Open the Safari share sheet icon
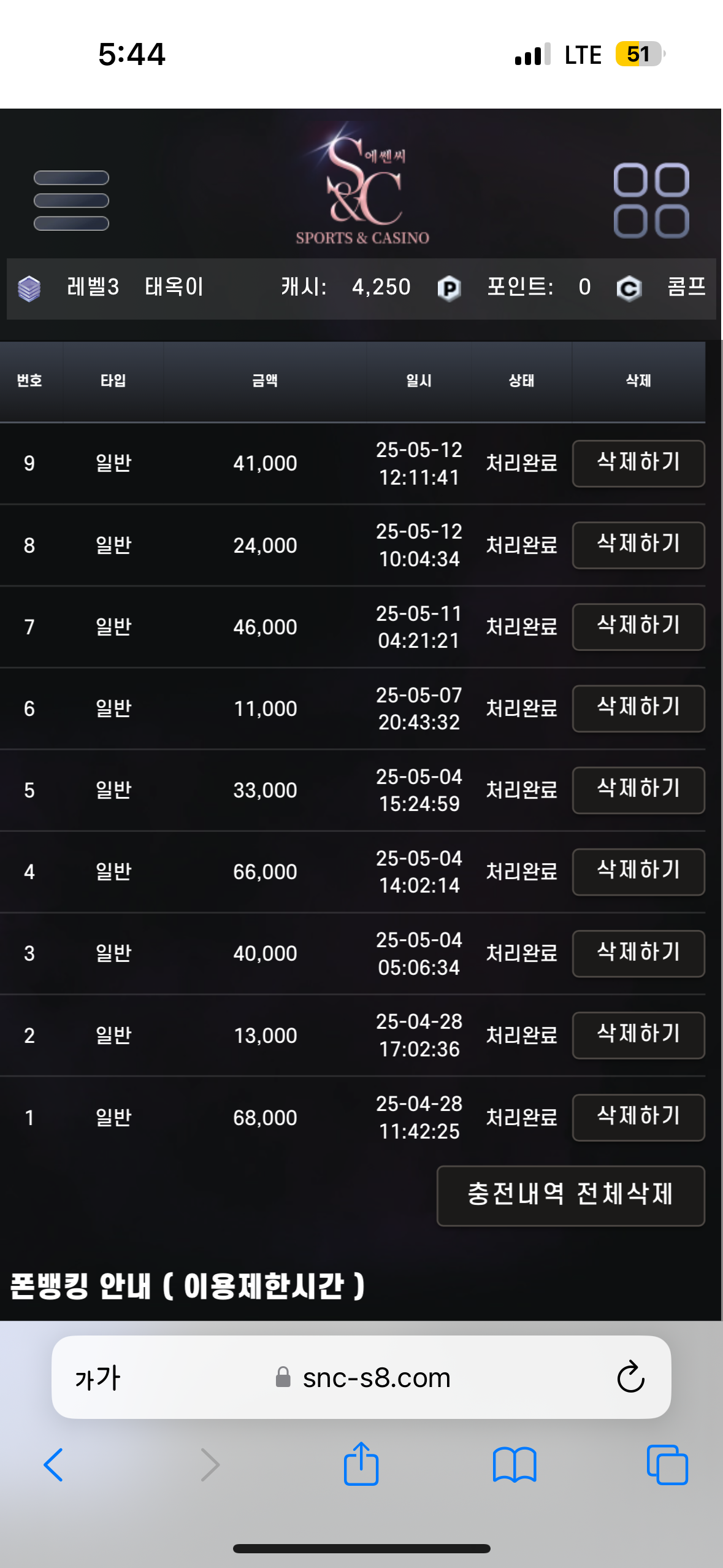The image size is (723, 1568). click(x=361, y=1464)
